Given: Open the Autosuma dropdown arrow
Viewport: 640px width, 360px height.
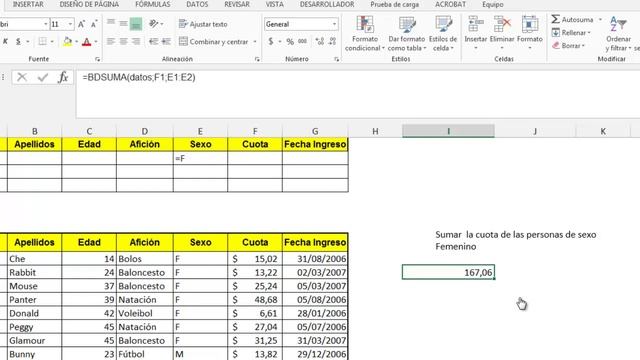Looking at the screenshot, I should (600, 20).
